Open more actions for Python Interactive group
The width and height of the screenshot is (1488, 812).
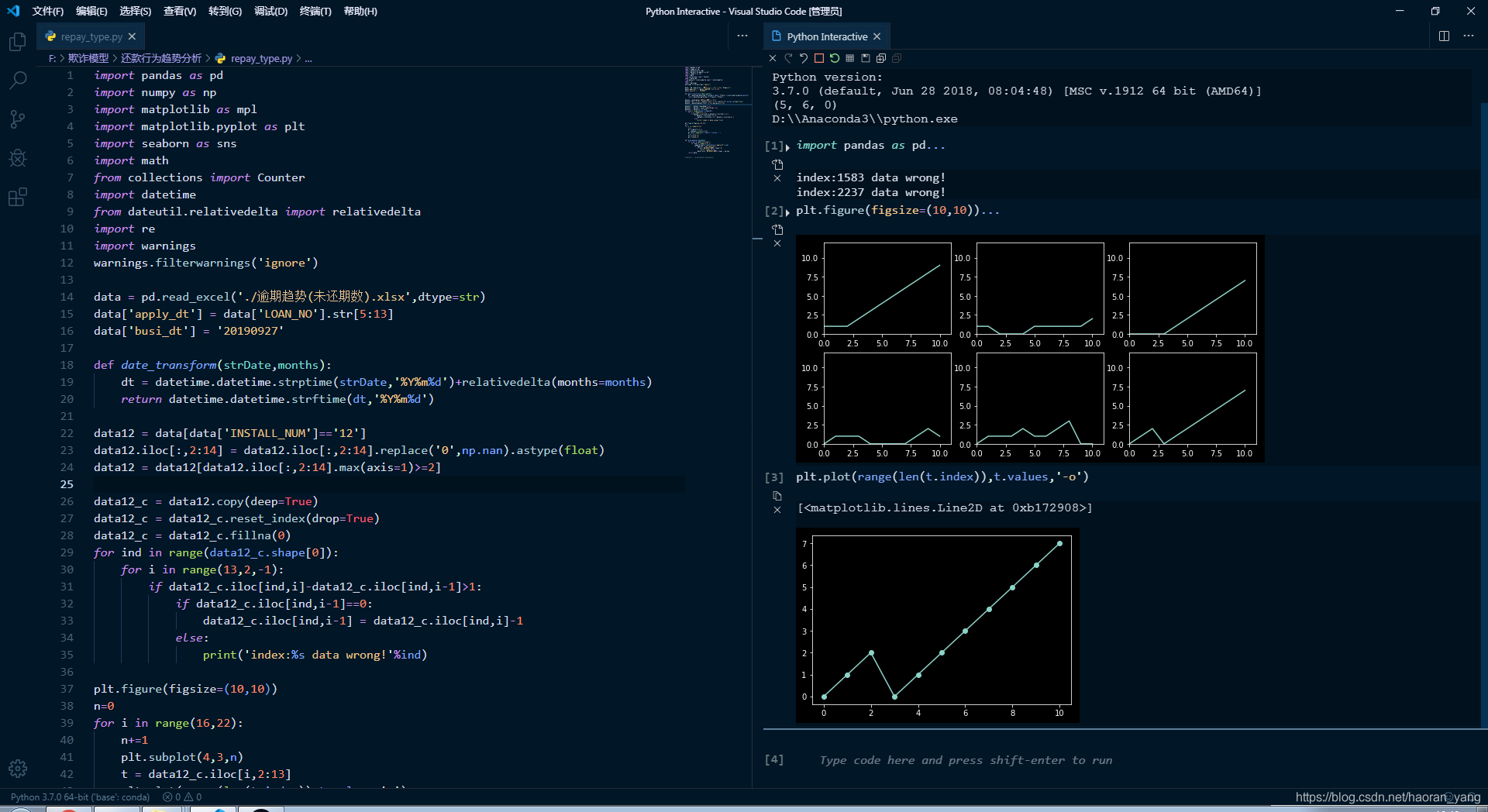[1469, 36]
